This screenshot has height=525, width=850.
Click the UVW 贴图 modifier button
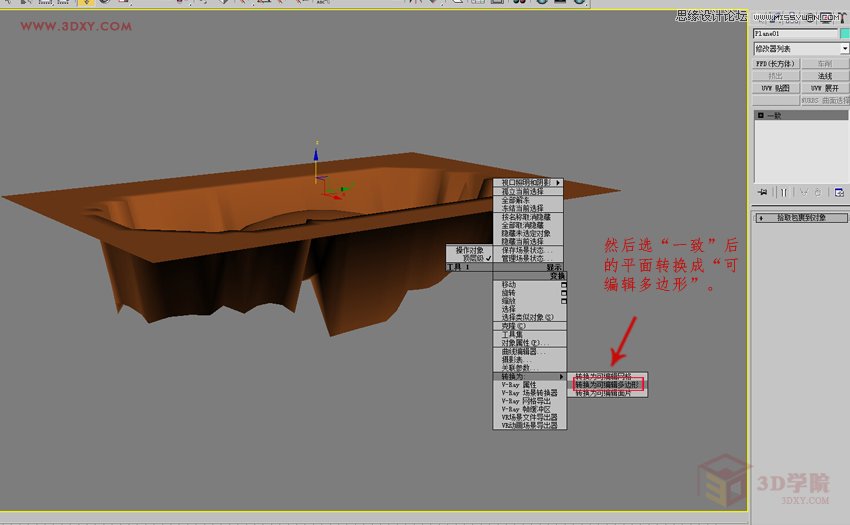(x=776, y=88)
